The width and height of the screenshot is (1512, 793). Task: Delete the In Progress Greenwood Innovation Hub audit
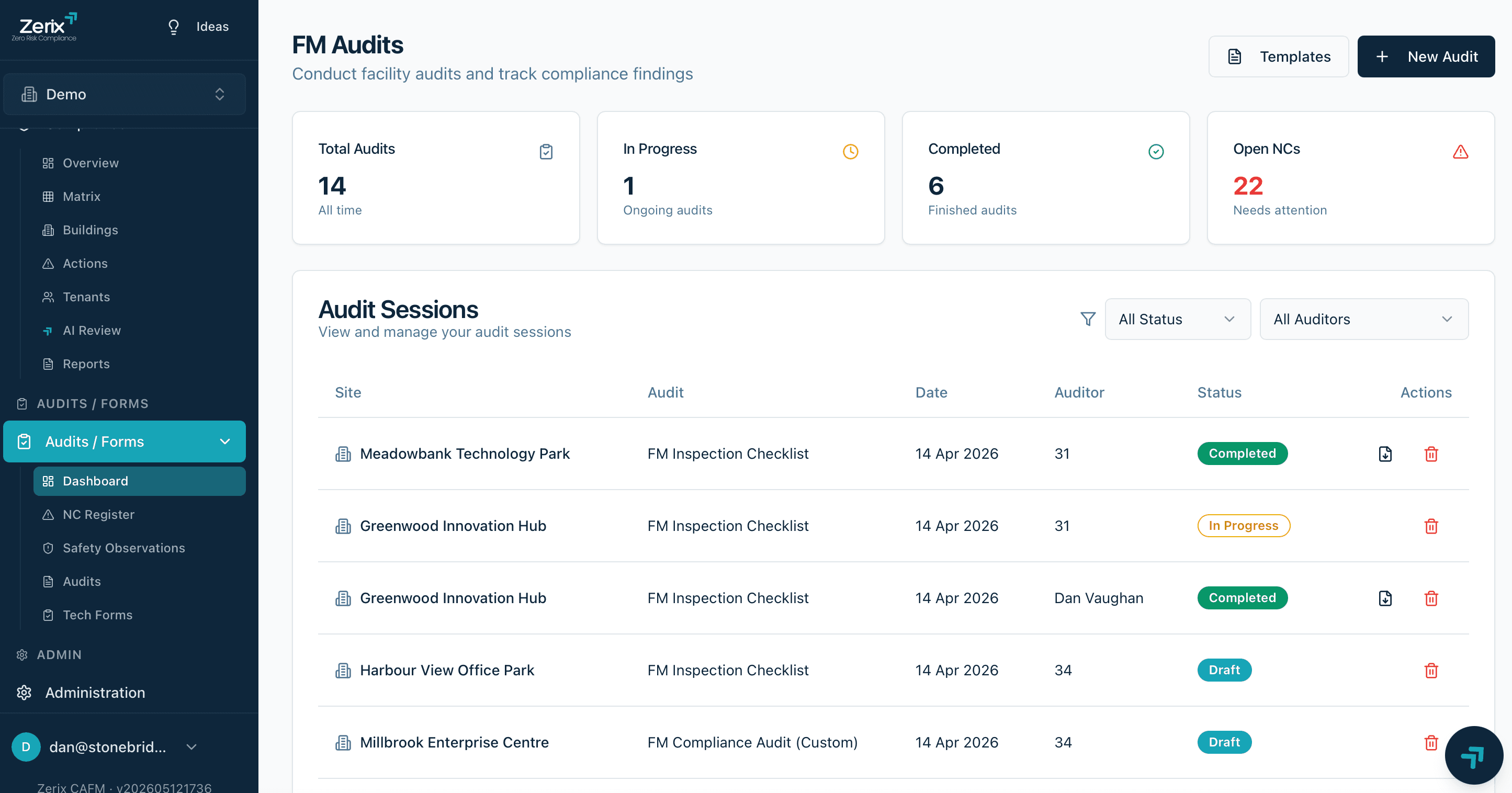click(x=1431, y=526)
